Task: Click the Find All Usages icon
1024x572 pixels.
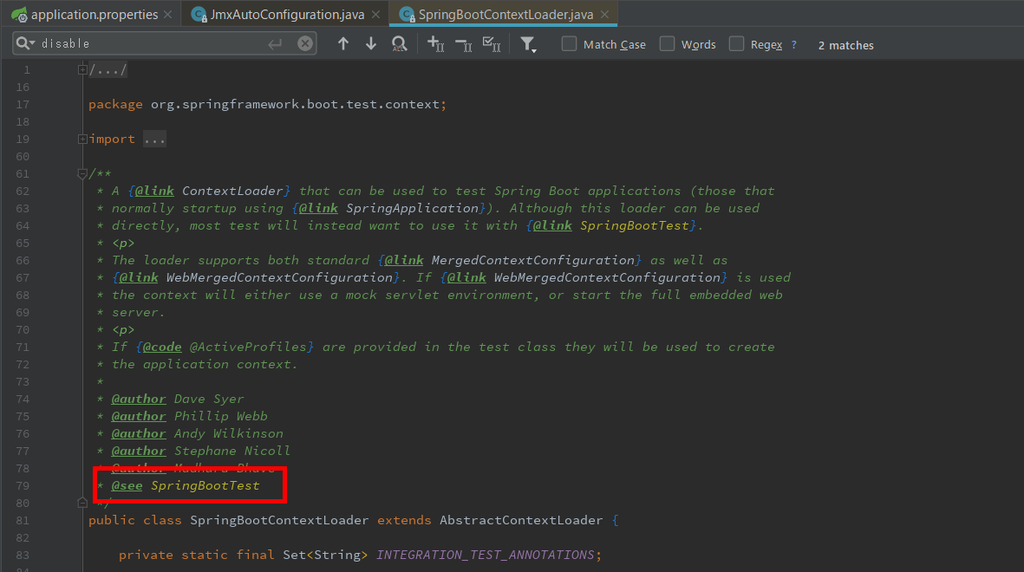Action: (399, 44)
